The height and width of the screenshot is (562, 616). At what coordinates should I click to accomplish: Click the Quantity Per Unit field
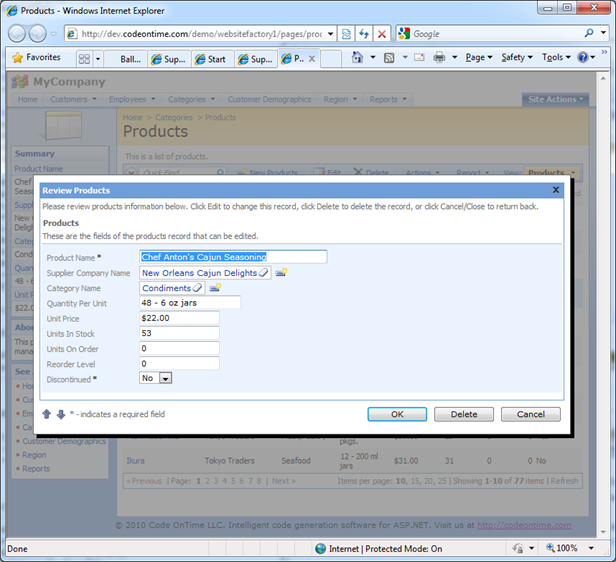190,303
